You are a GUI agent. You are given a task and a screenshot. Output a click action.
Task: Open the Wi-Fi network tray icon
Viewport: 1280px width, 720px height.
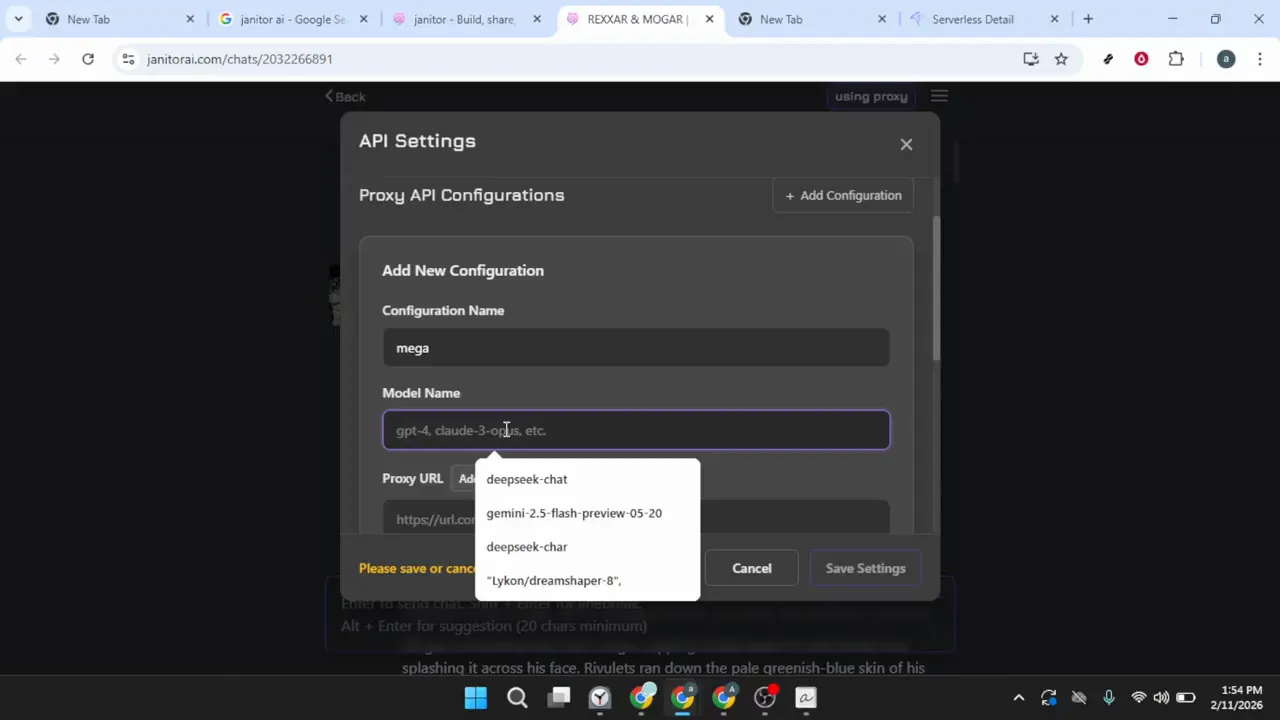[x=1138, y=698]
